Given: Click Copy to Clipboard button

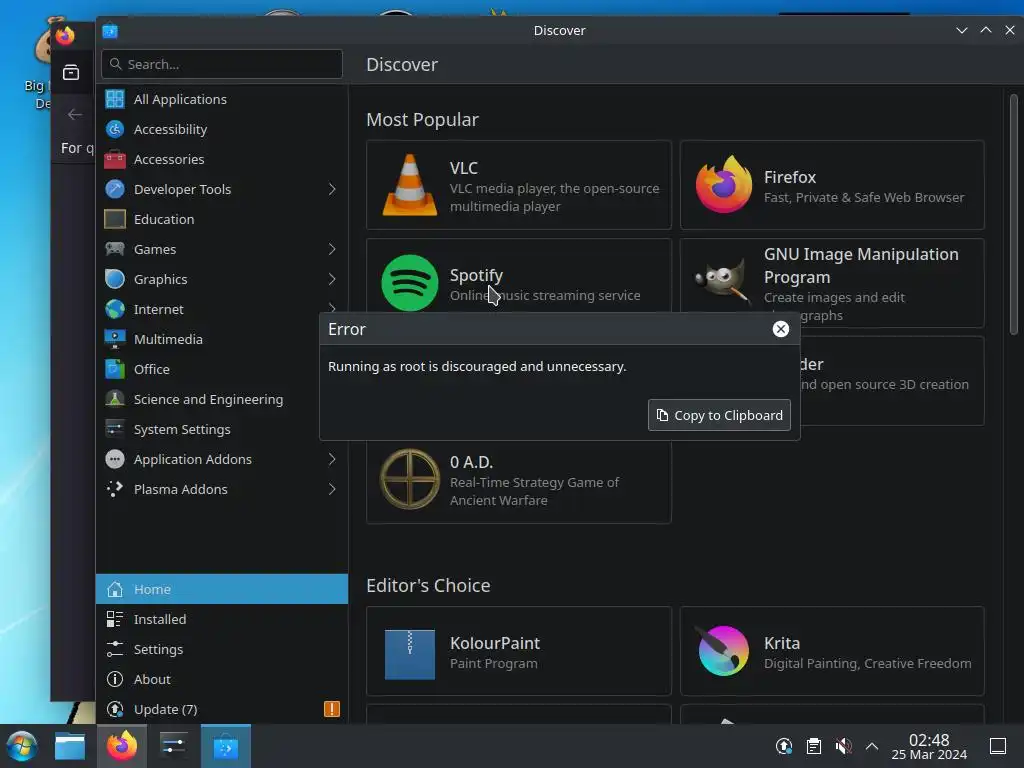Looking at the screenshot, I should [719, 415].
